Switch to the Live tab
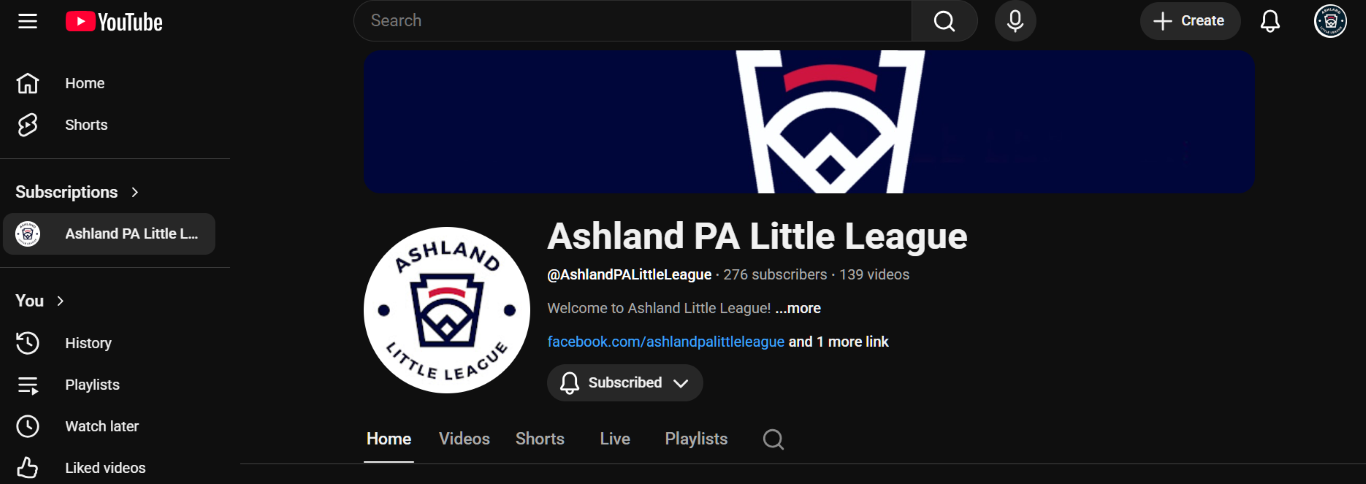The image size is (1366, 484). (615, 439)
